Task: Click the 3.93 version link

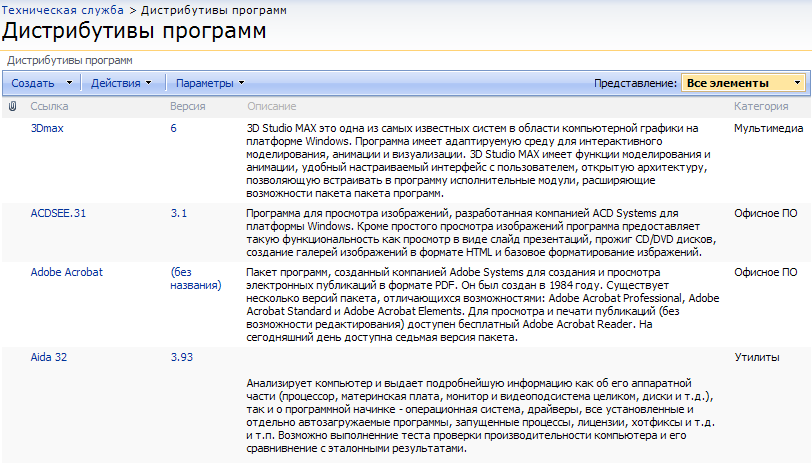Action: point(182,356)
